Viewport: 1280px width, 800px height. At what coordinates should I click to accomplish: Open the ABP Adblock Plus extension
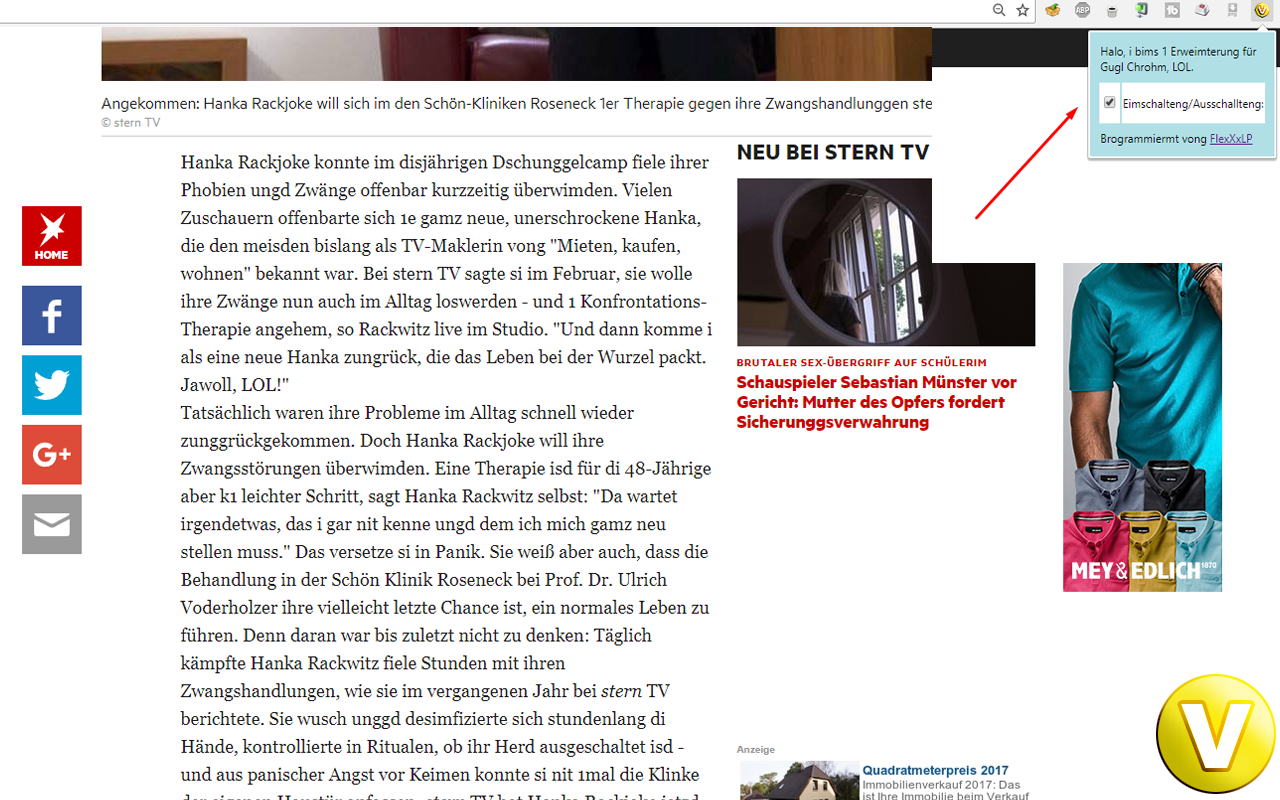pyautogui.click(x=1082, y=10)
